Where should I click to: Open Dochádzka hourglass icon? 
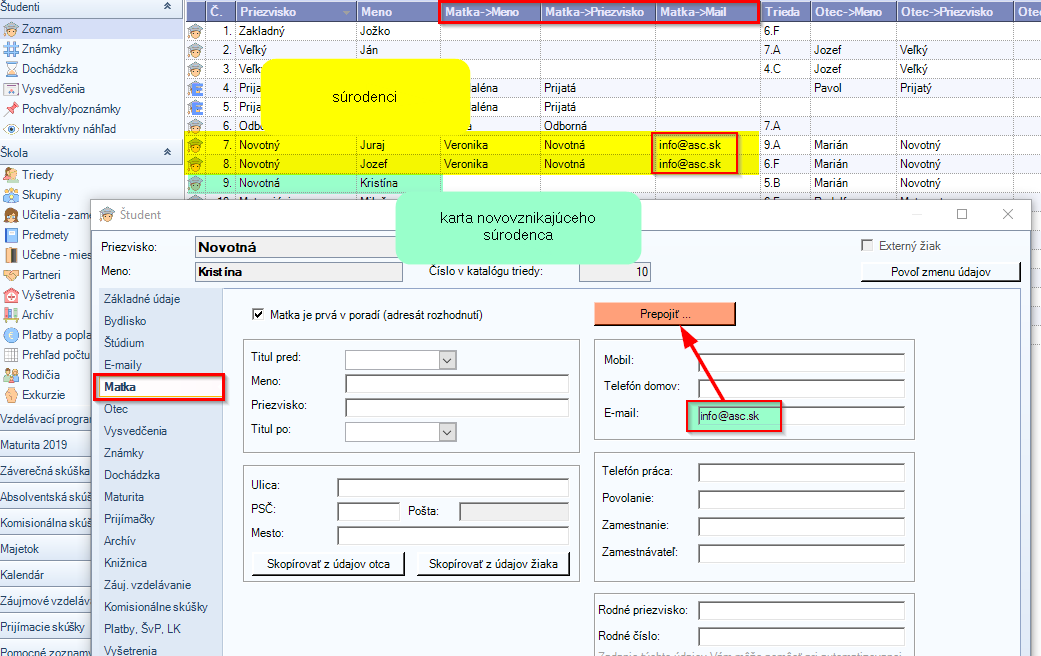tap(11, 69)
